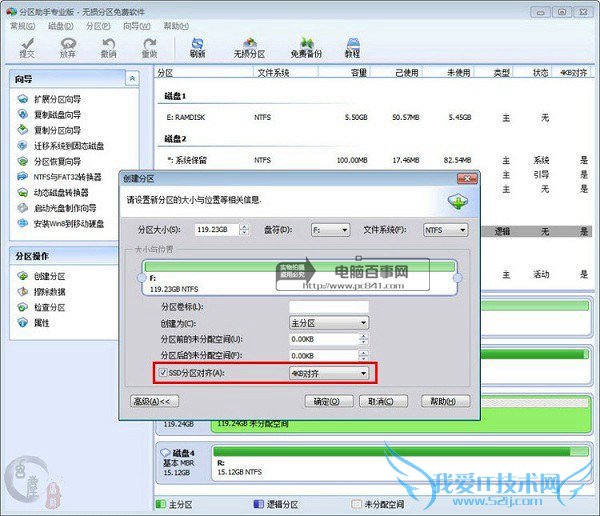Open NTFS与FAT32转换器
The image size is (600, 516).
pos(60,177)
